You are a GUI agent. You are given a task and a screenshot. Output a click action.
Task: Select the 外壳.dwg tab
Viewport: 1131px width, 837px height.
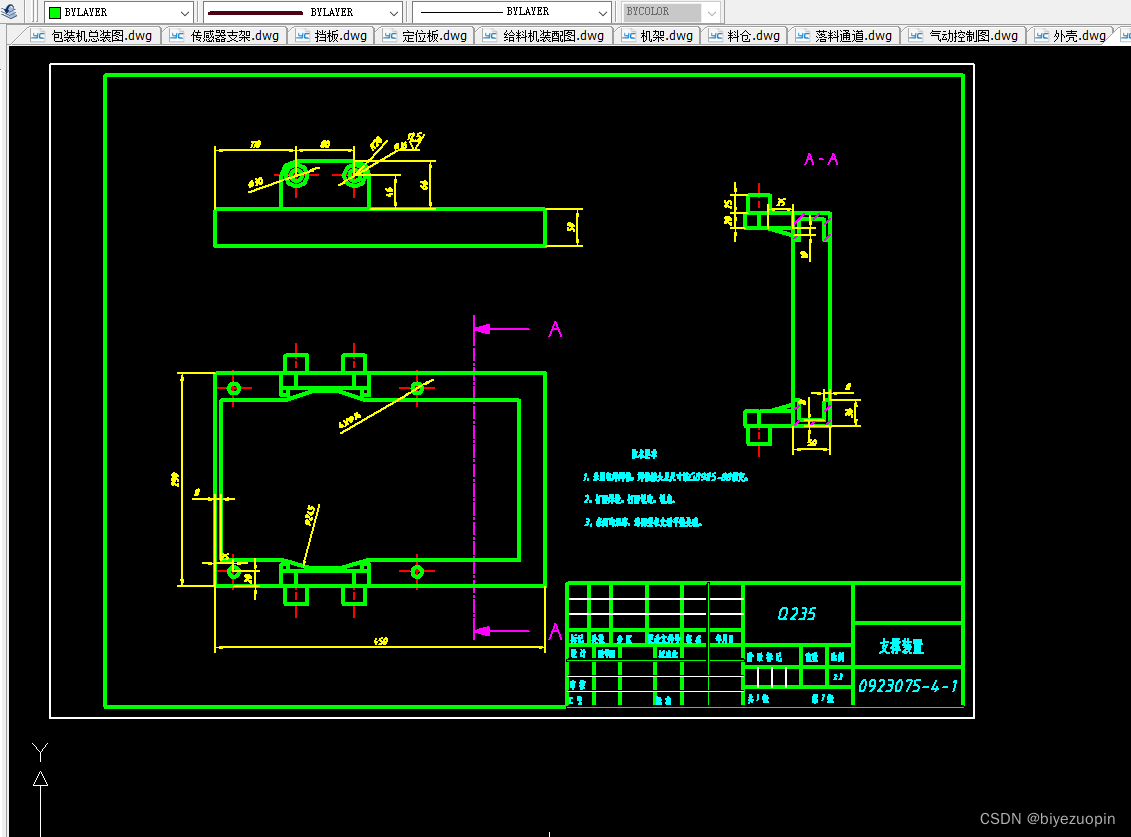tap(1071, 35)
